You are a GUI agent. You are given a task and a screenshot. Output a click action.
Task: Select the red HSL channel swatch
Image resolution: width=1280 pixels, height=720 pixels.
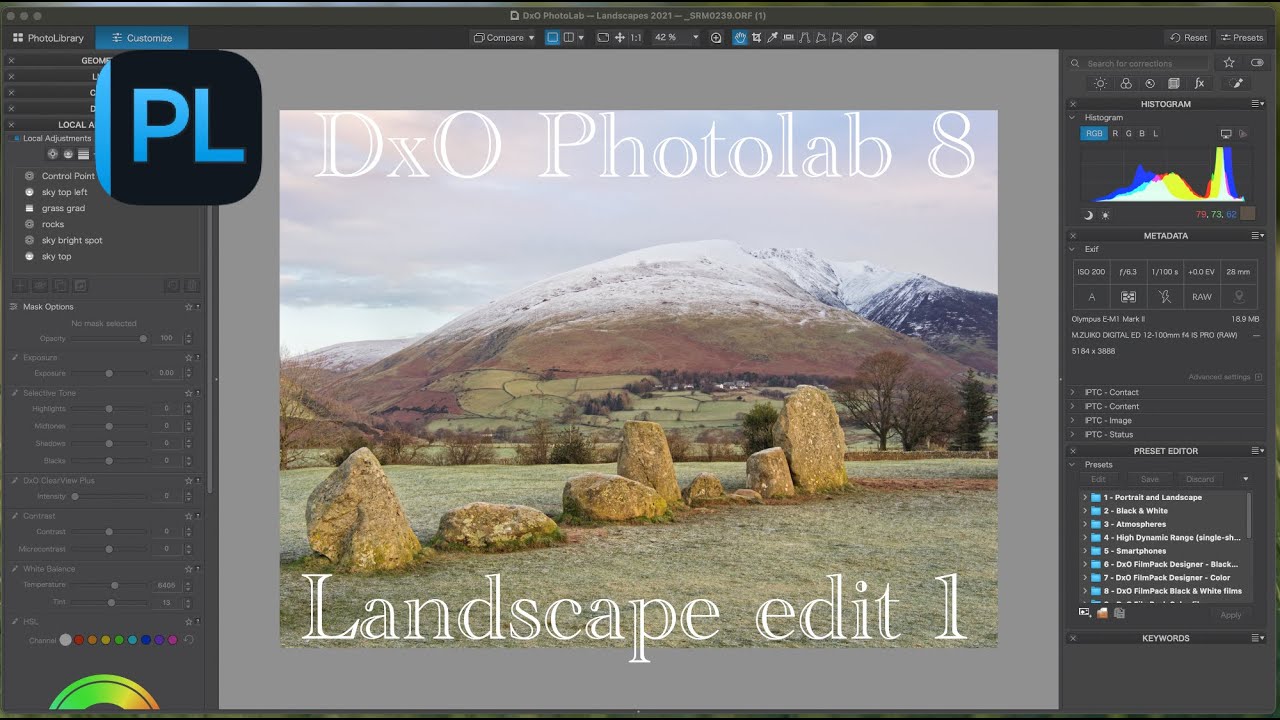79,640
